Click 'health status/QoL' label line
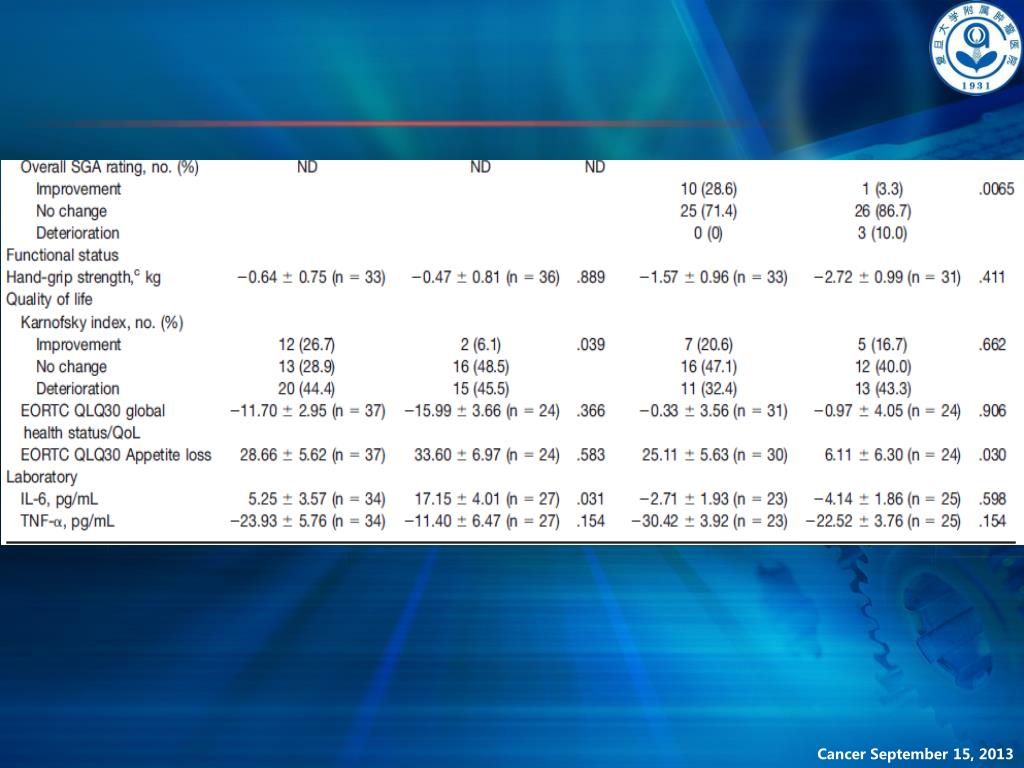 (82, 433)
